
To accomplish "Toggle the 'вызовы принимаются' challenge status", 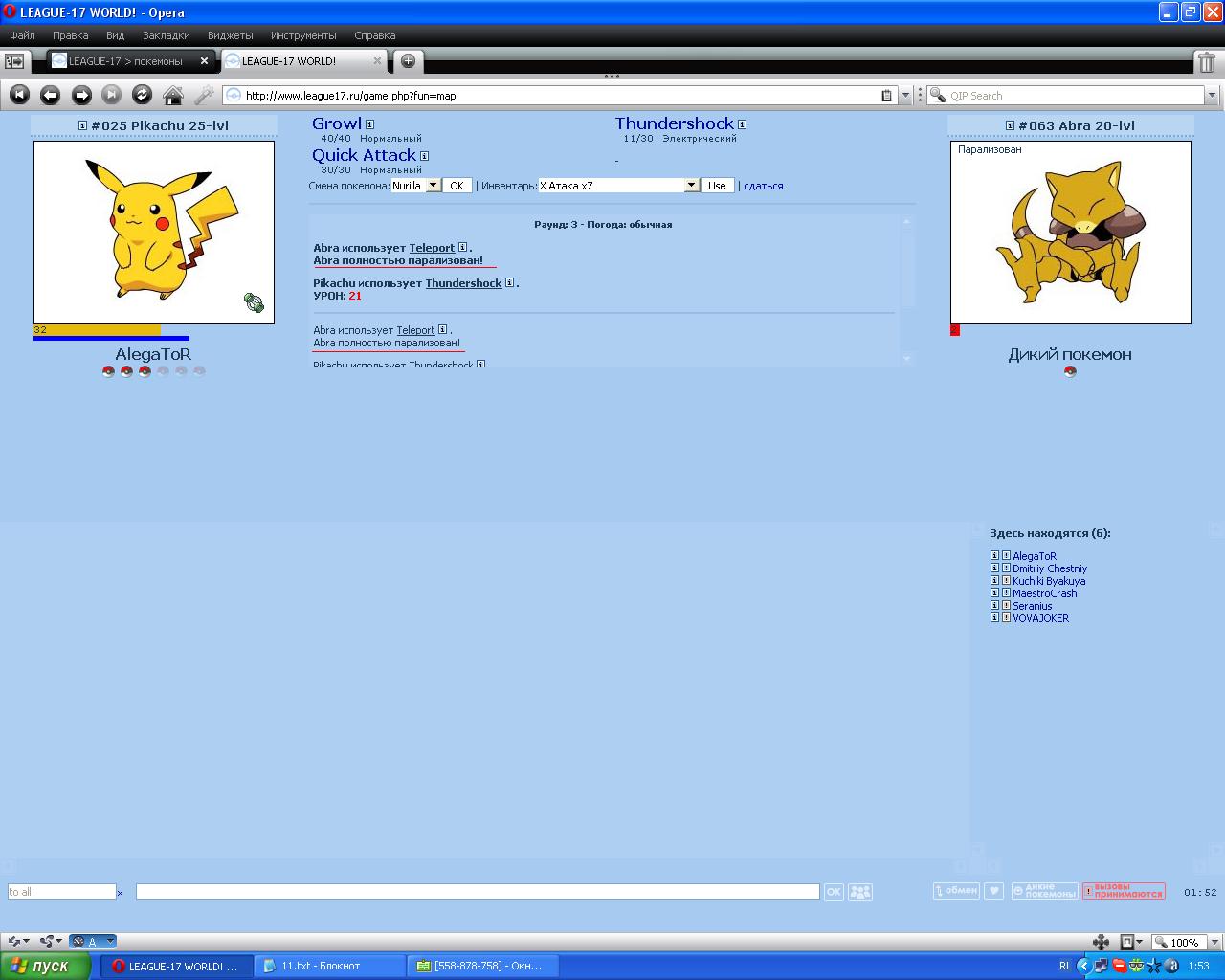I will click(x=1124, y=891).
